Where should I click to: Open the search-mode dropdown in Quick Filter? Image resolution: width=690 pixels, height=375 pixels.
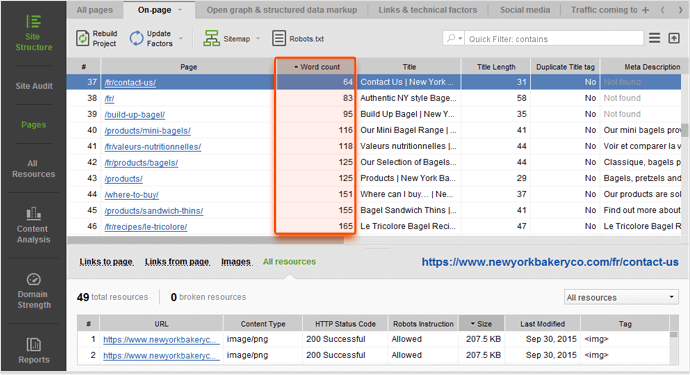click(x=455, y=38)
